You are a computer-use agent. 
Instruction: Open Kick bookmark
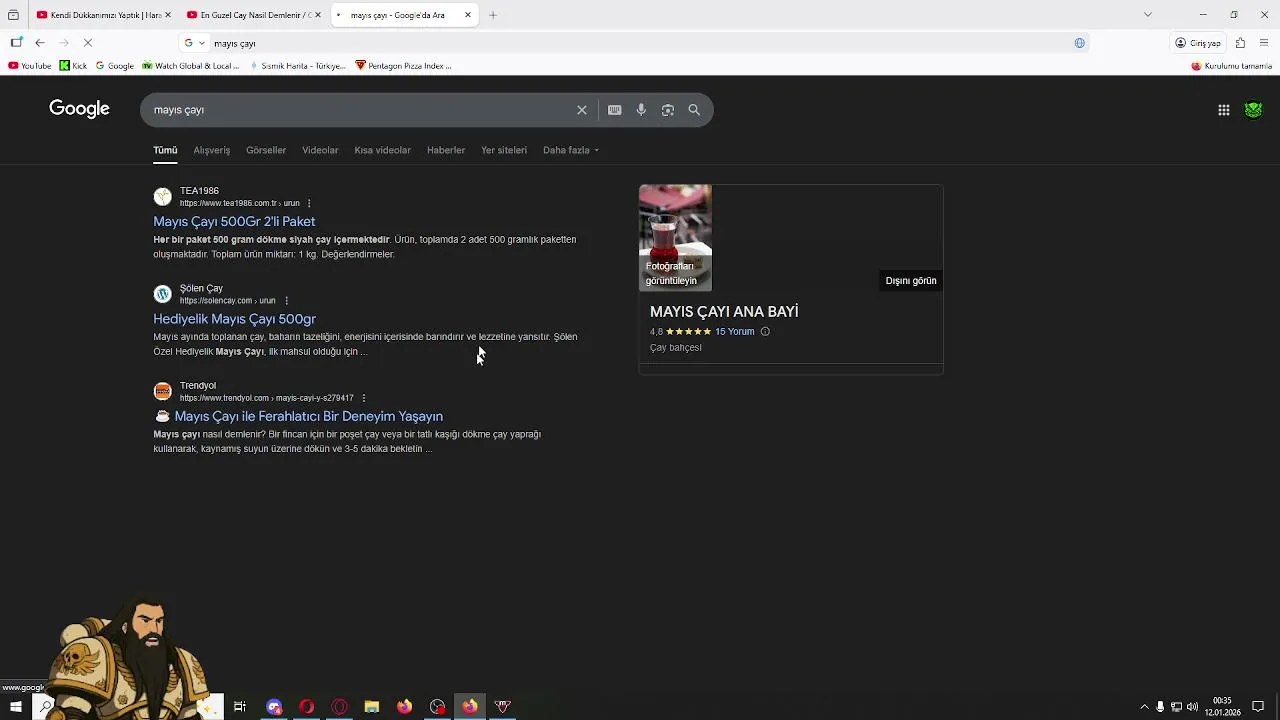[73, 66]
